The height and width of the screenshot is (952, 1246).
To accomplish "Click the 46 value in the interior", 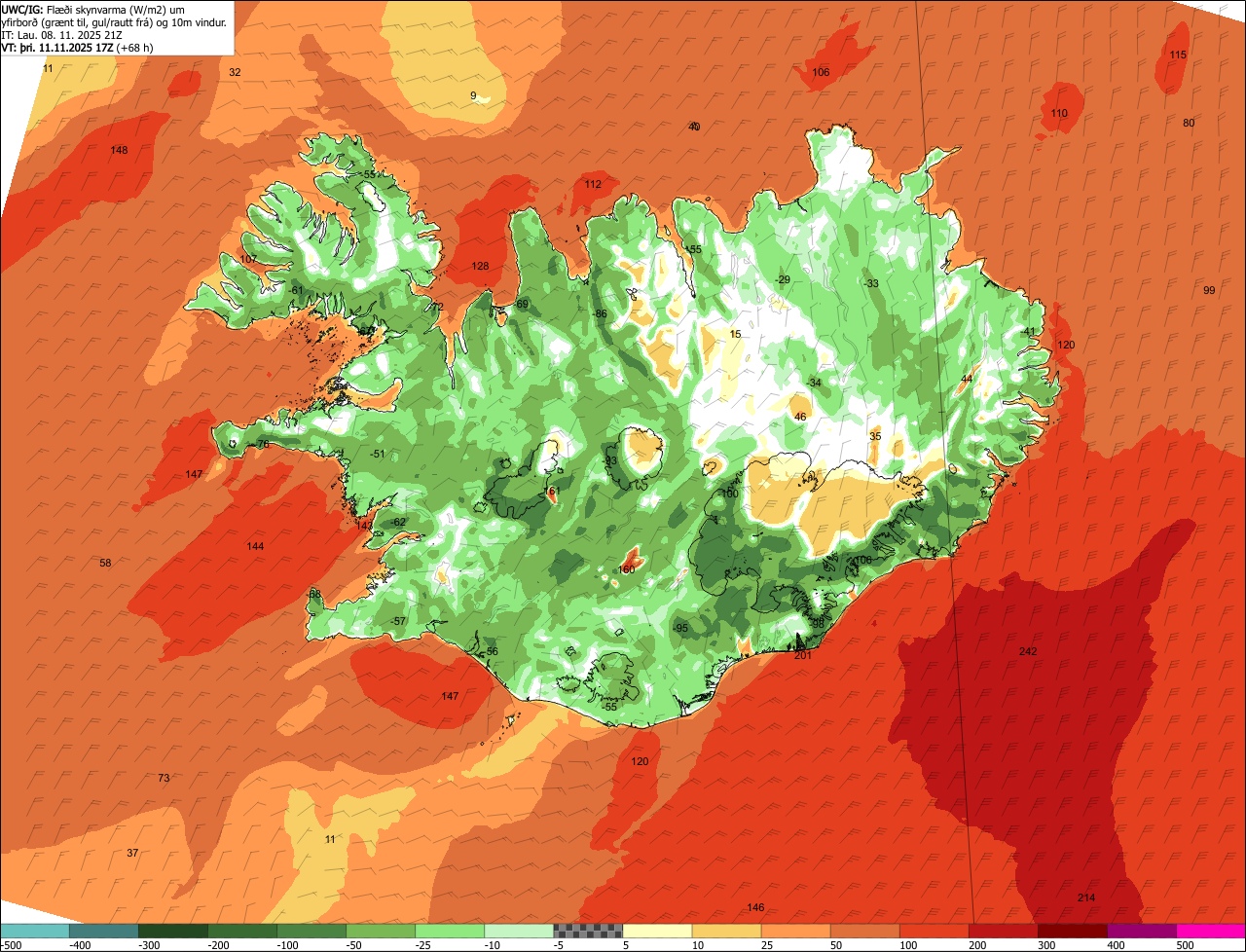I will tap(800, 417).
